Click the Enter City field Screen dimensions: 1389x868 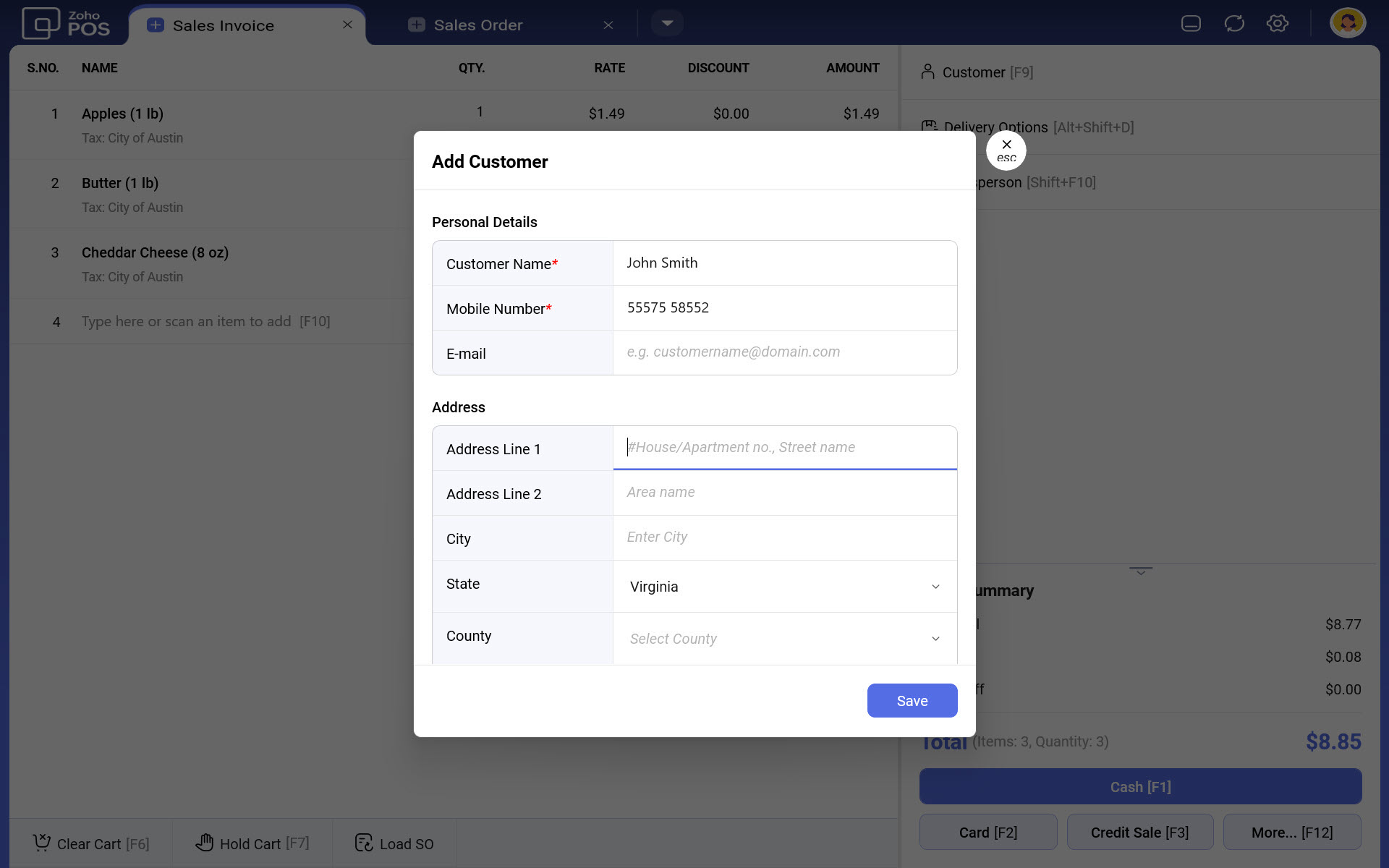784,537
